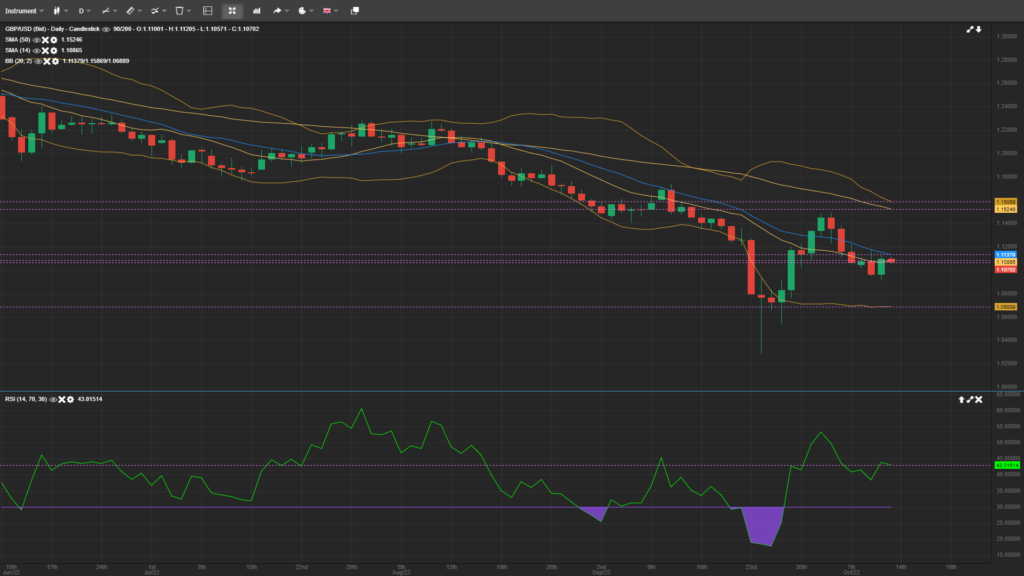Remove the SMA (14) indicator
The width and height of the screenshot is (1024, 576).
[x=44, y=50]
